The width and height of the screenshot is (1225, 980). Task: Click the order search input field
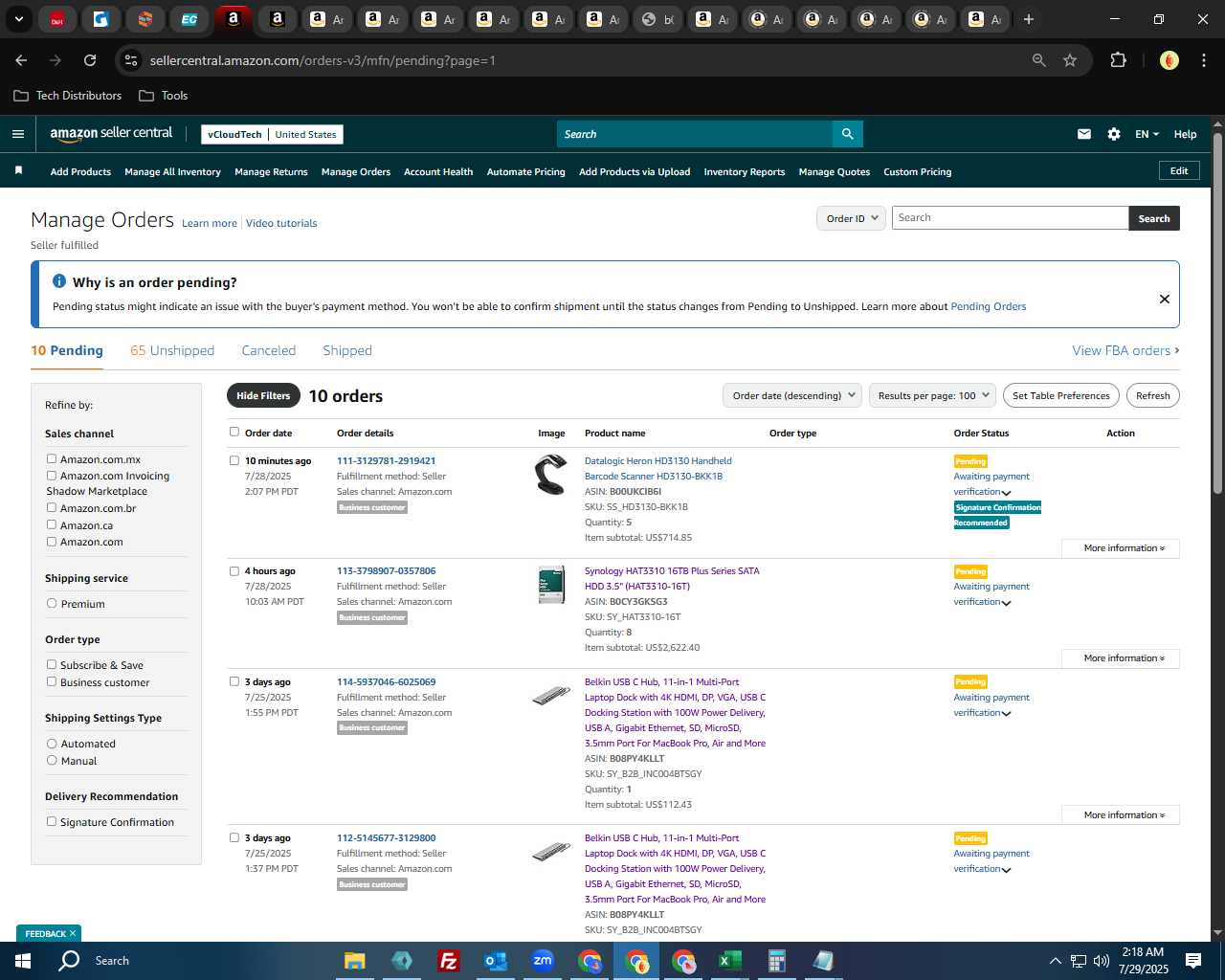tap(1010, 218)
